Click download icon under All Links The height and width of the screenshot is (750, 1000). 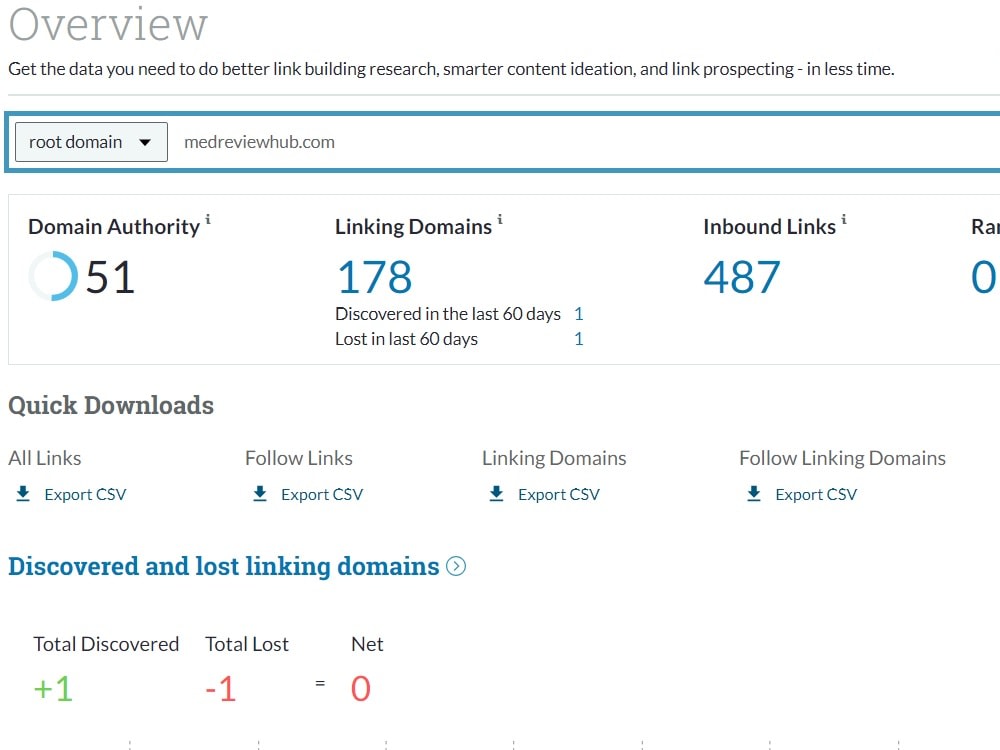pos(23,494)
